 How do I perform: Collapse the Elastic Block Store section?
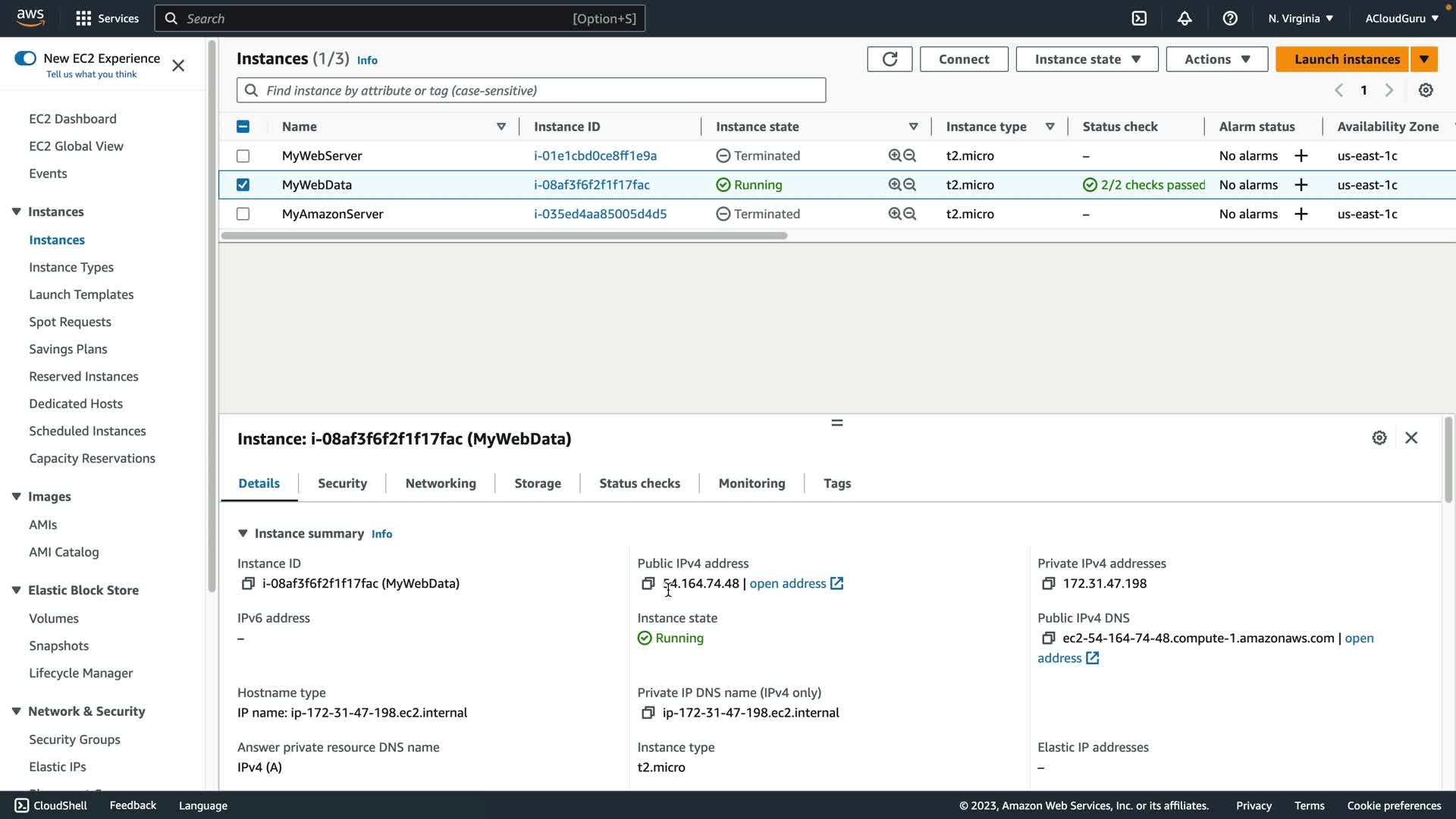(x=16, y=590)
